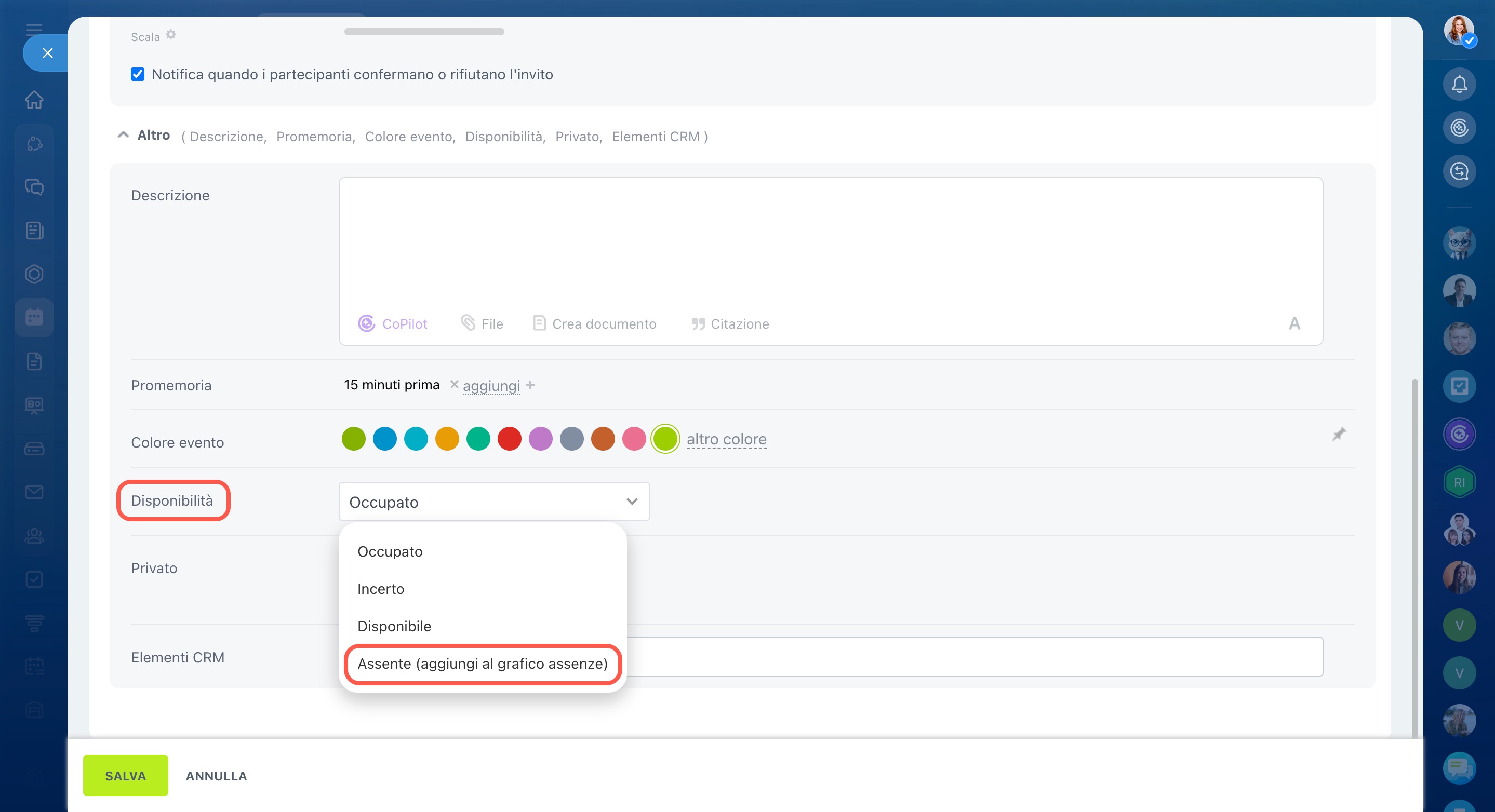Select Assente (aggiungi al grafico assenze) option
Viewport: 1495px width, 812px height.
coord(482,664)
